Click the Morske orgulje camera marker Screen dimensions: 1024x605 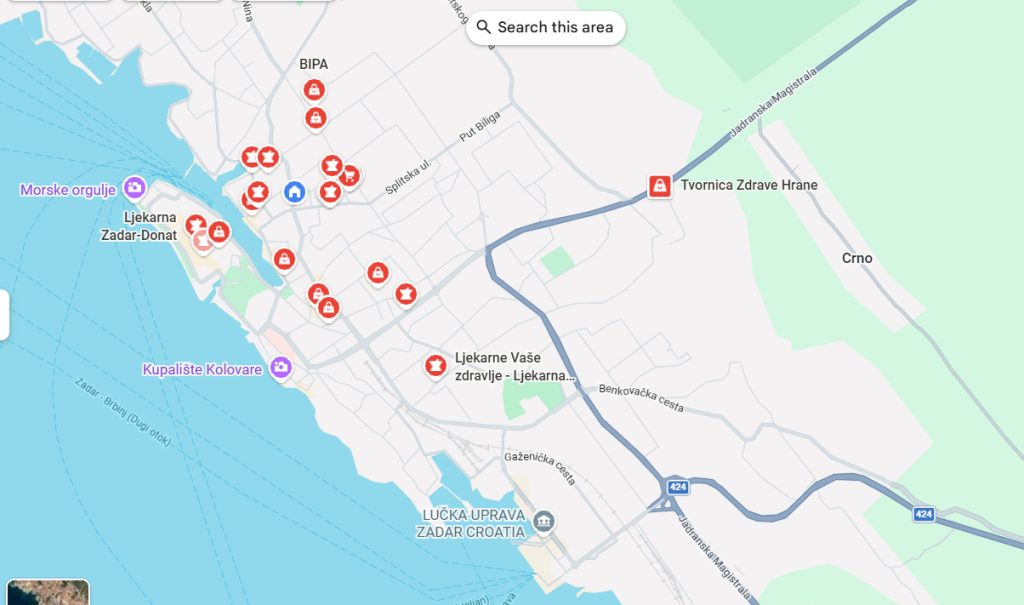click(x=135, y=188)
